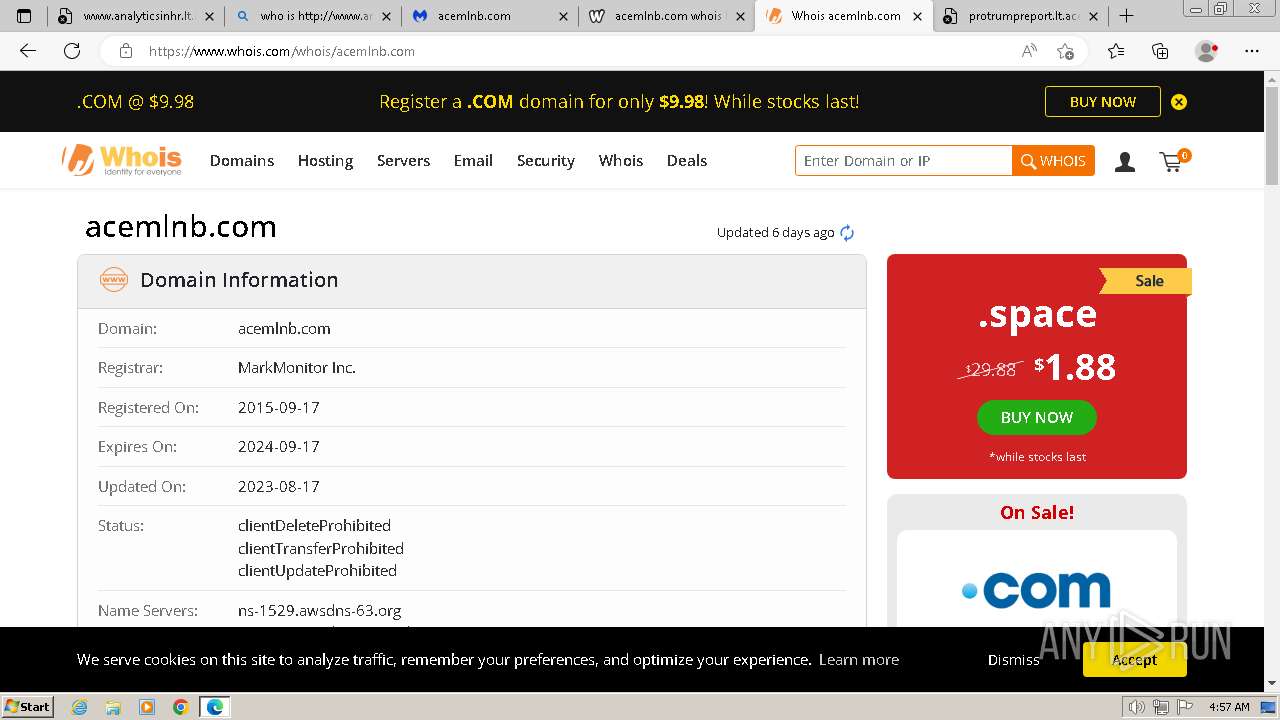Click the orange WHOIS search button

[x=1053, y=160]
